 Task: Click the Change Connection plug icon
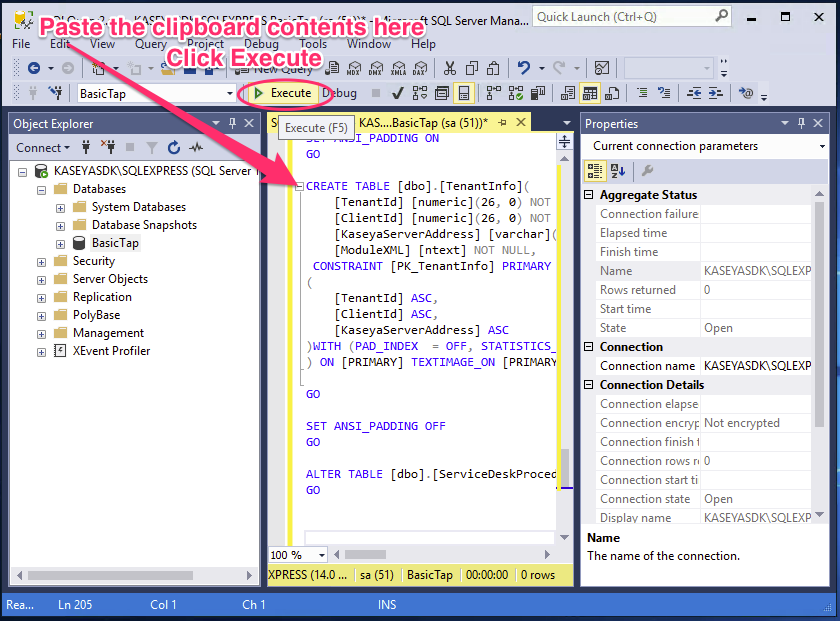point(56,94)
